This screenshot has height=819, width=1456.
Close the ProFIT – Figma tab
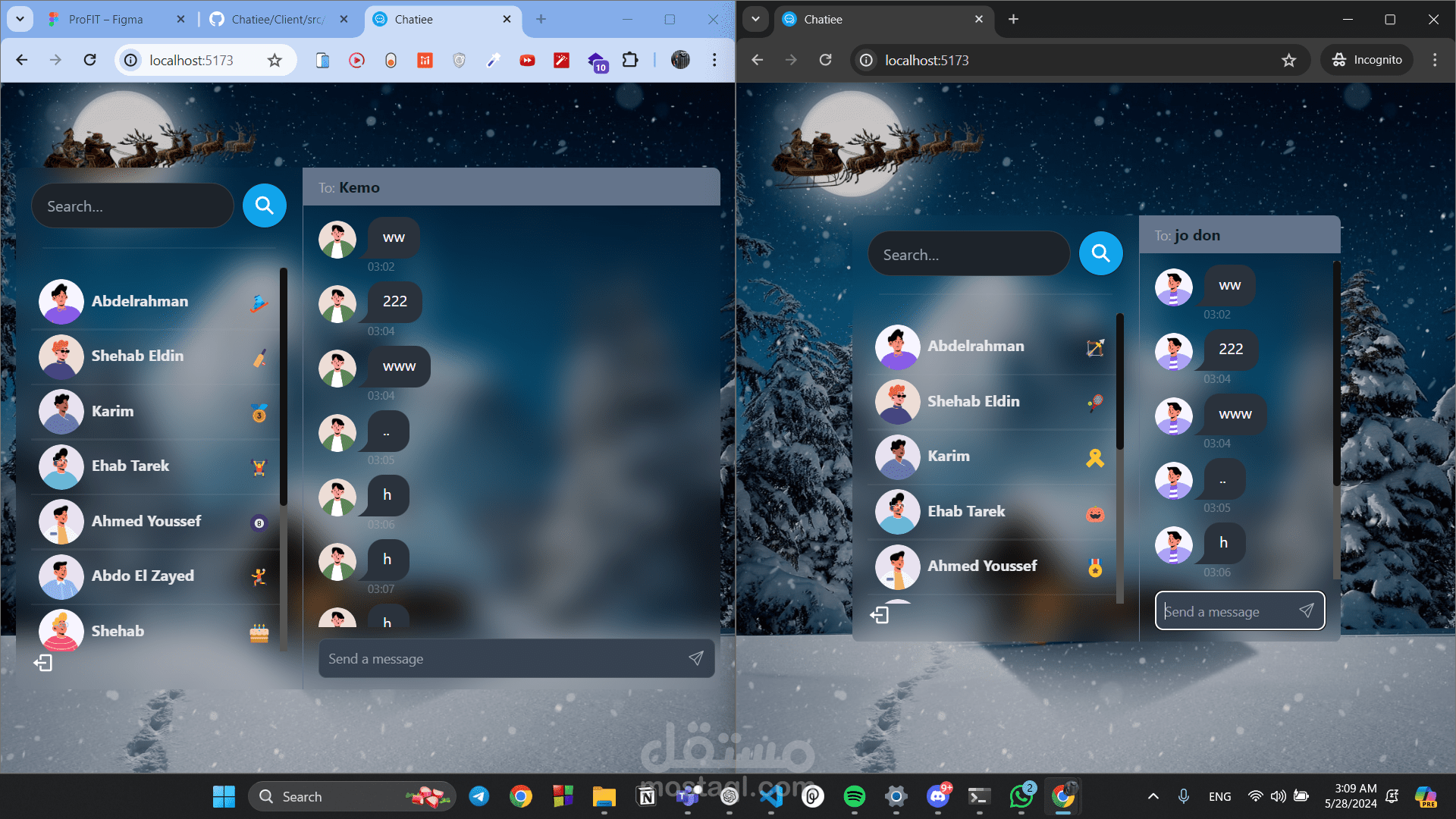[x=180, y=20]
